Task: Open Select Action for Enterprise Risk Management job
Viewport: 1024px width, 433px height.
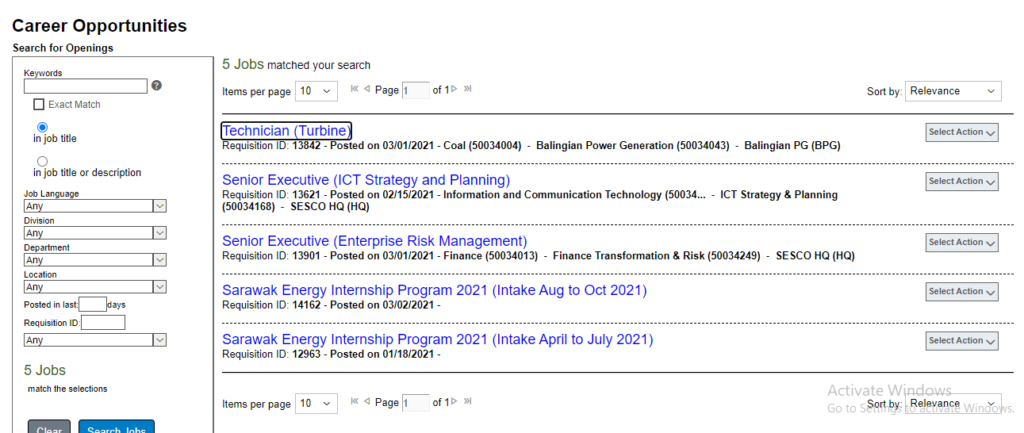Action: tap(961, 242)
